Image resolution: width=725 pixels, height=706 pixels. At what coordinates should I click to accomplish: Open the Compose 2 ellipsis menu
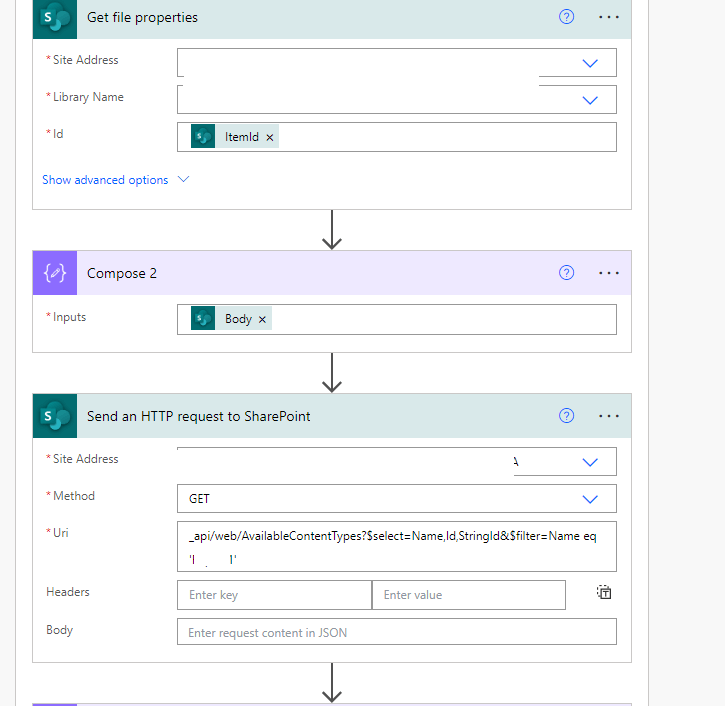click(x=608, y=273)
